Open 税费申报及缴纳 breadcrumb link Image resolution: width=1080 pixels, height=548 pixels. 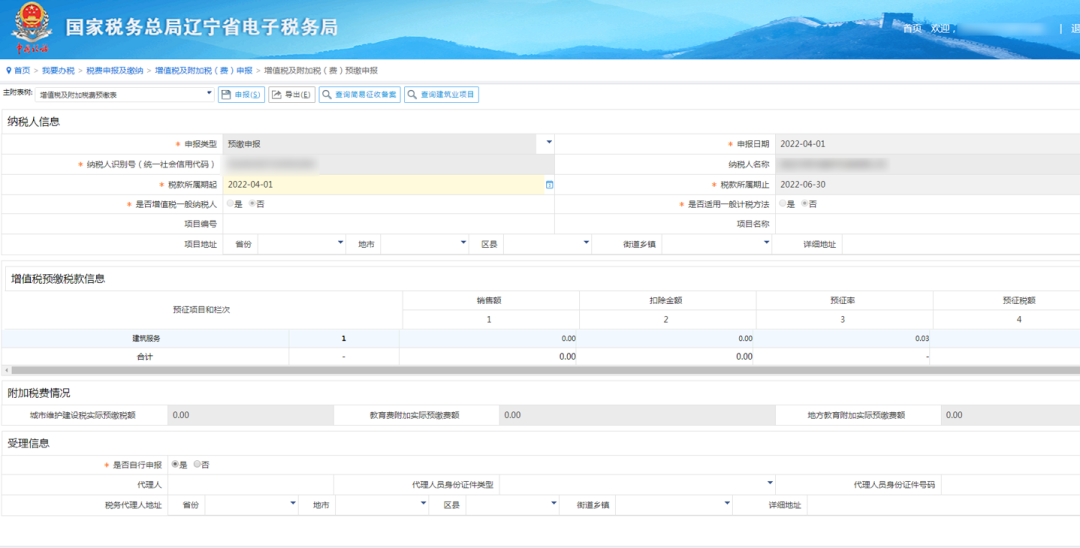pyautogui.click(x=115, y=71)
